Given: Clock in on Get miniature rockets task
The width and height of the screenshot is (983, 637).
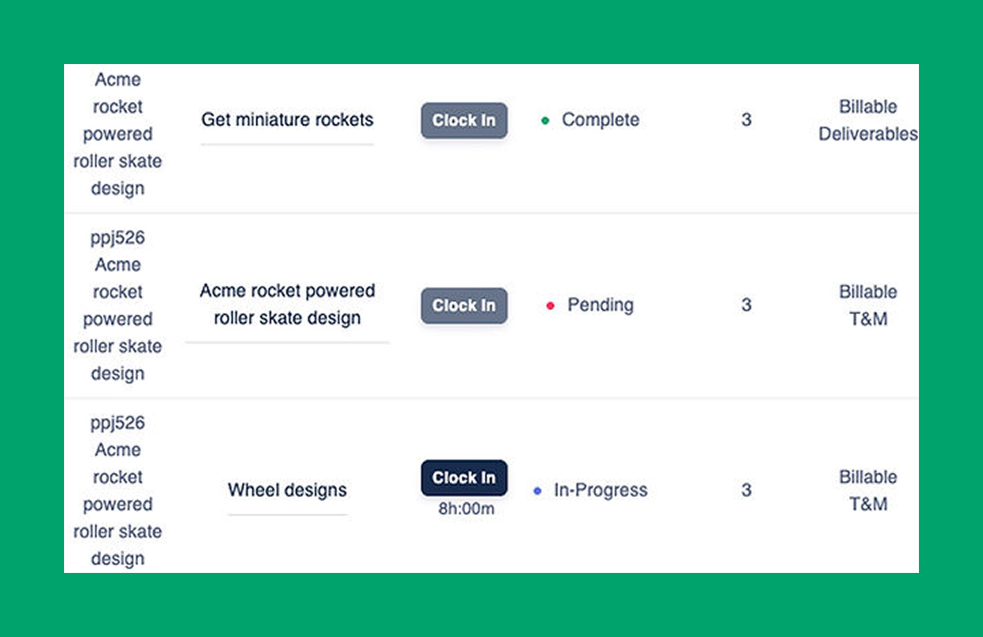Looking at the screenshot, I should pos(464,120).
